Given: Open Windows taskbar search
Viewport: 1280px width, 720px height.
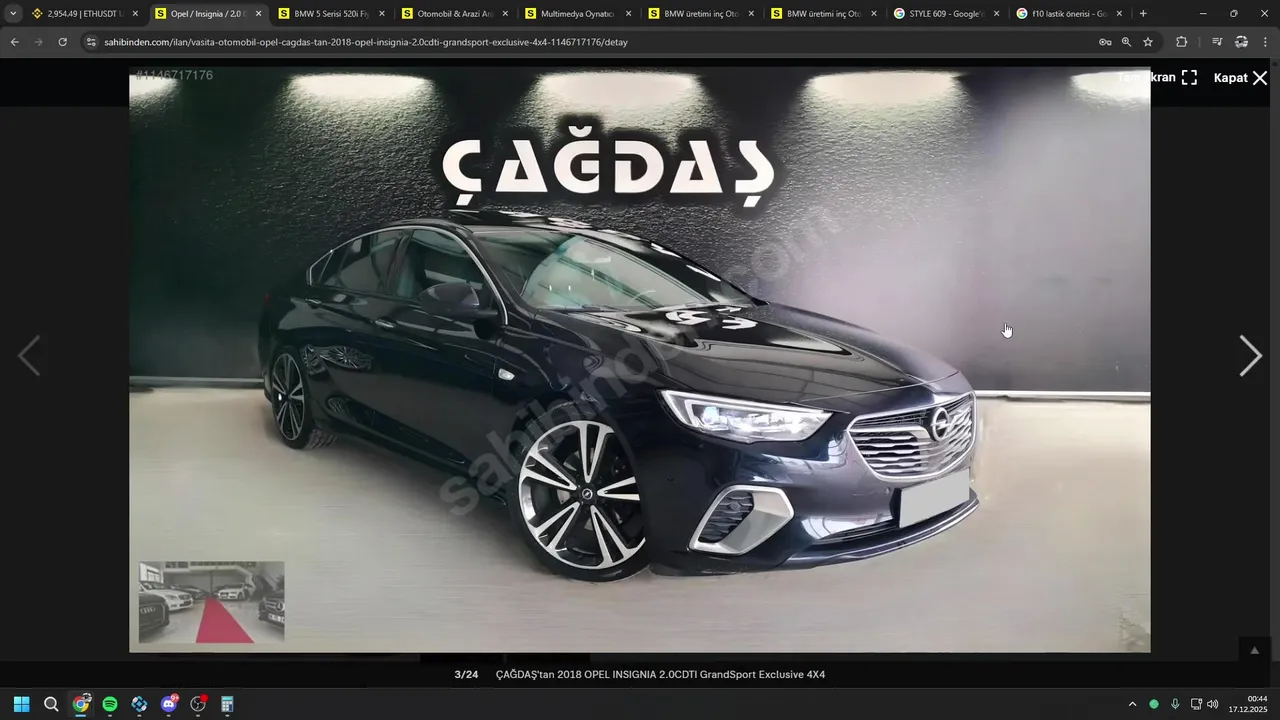Looking at the screenshot, I should [51, 704].
